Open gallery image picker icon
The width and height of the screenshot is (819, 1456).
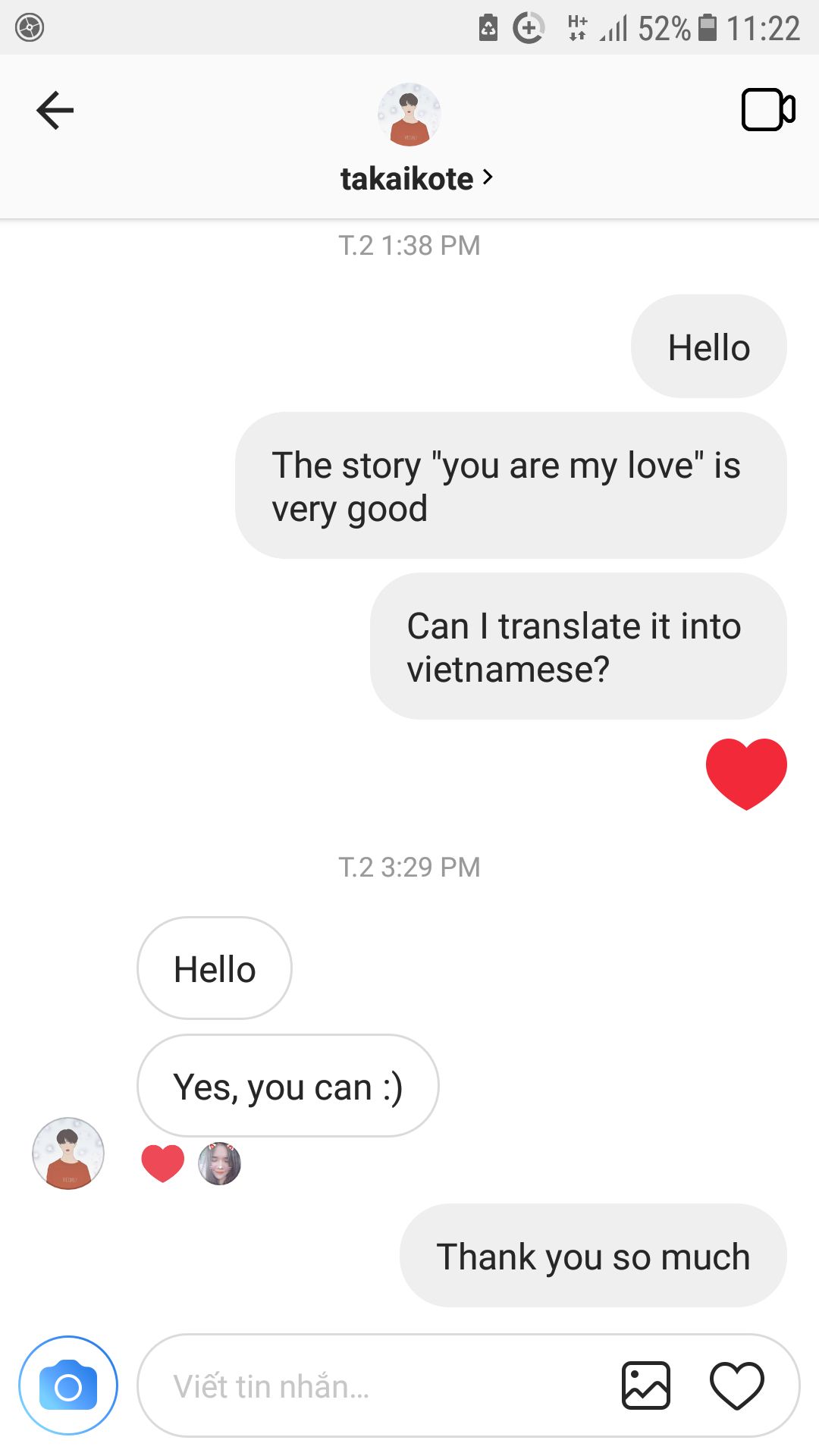click(x=646, y=1385)
